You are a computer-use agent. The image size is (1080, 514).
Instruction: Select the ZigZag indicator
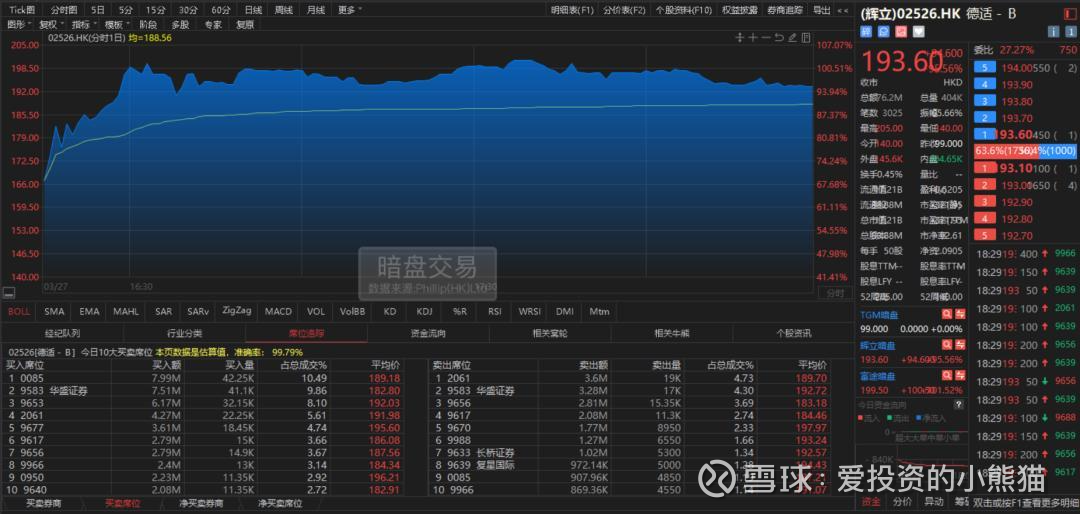[236, 311]
